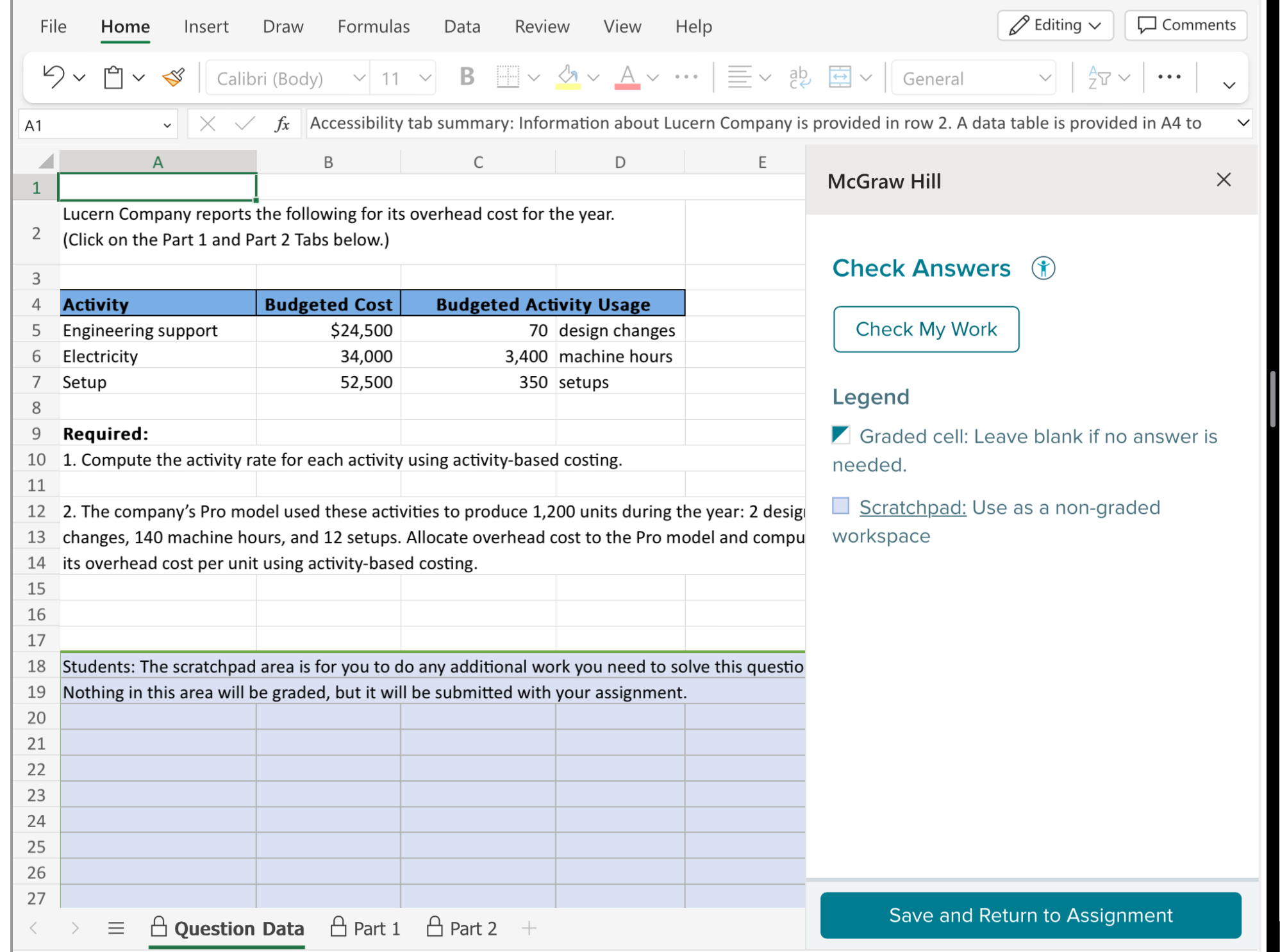Switch to the Formulas ribbon tab
Screen dimensions: 1280x952
[x=373, y=26]
